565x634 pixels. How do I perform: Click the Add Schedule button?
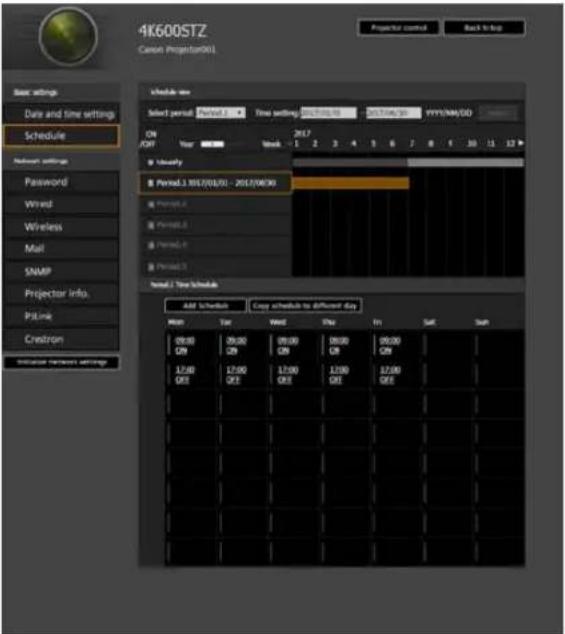(x=205, y=306)
